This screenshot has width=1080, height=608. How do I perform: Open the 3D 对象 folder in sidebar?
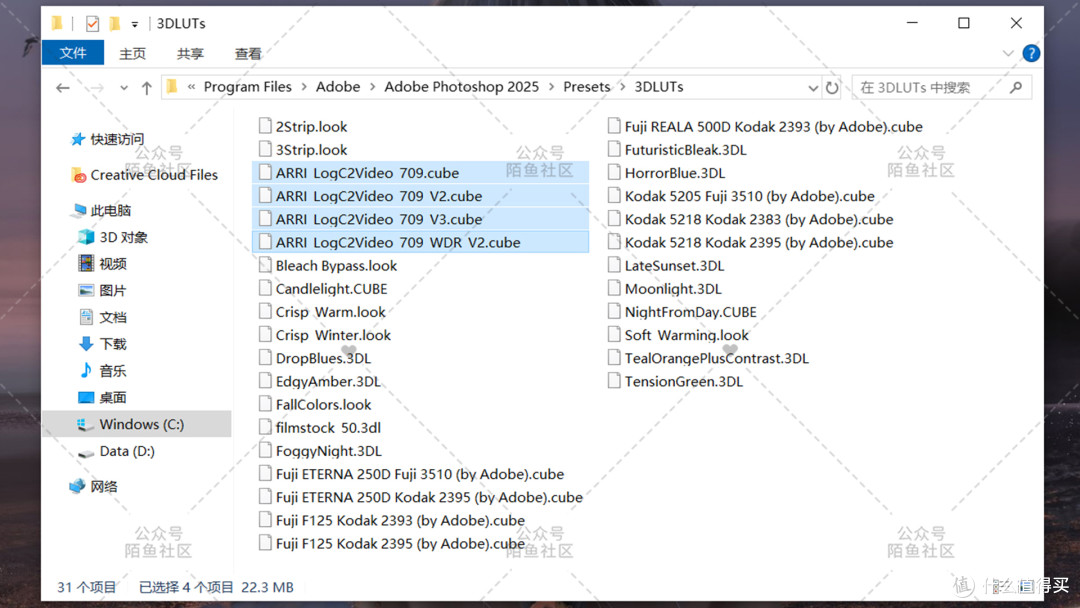click(113, 238)
